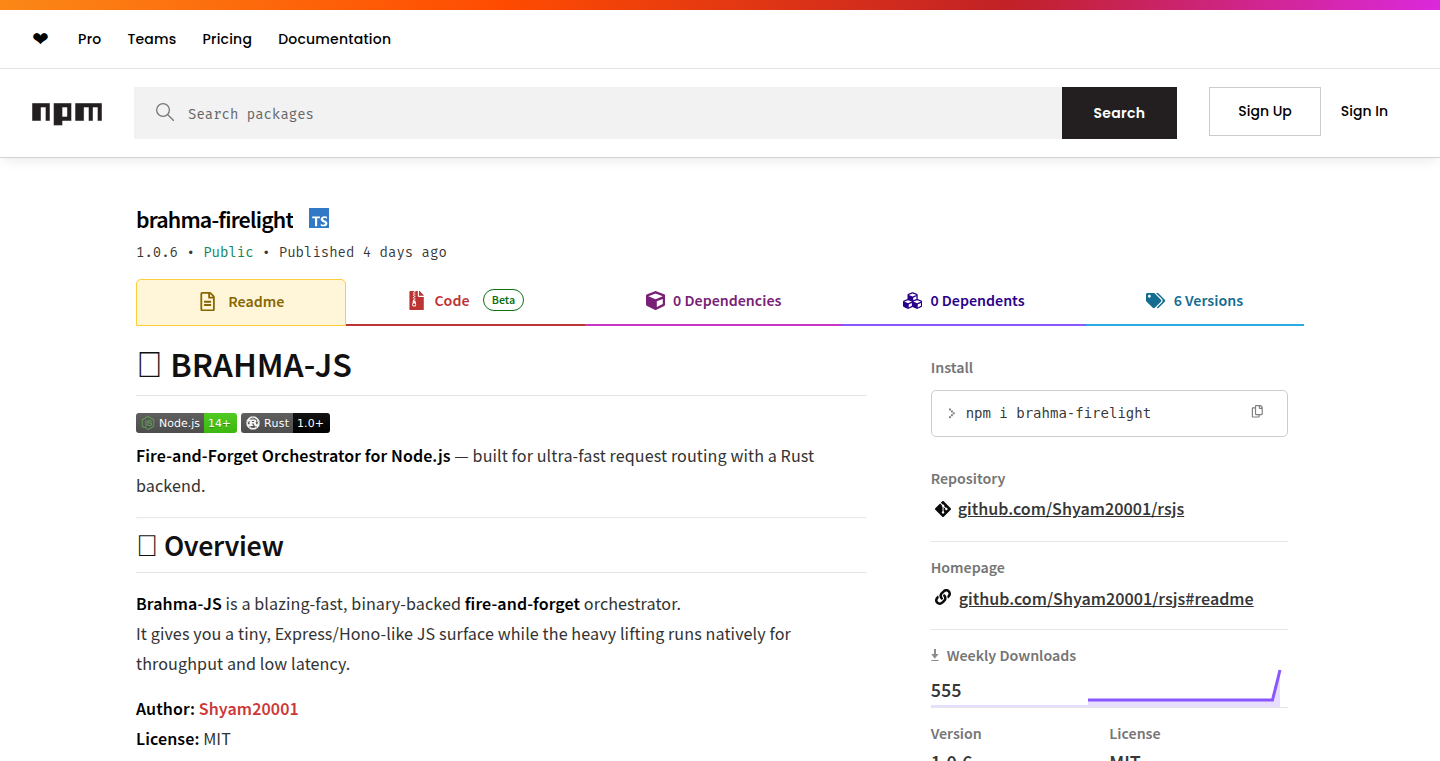Click the BRAHMA-JS readme heading
This screenshot has height=761, width=1440.
[244, 366]
